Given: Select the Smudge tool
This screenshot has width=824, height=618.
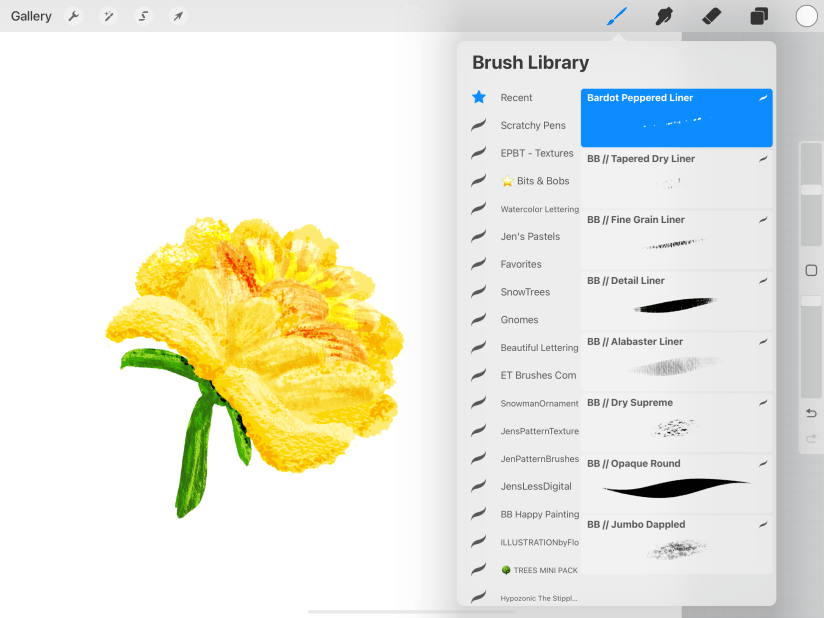Looking at the screenshot, I should pyautogui.click(x=663, y=16).
